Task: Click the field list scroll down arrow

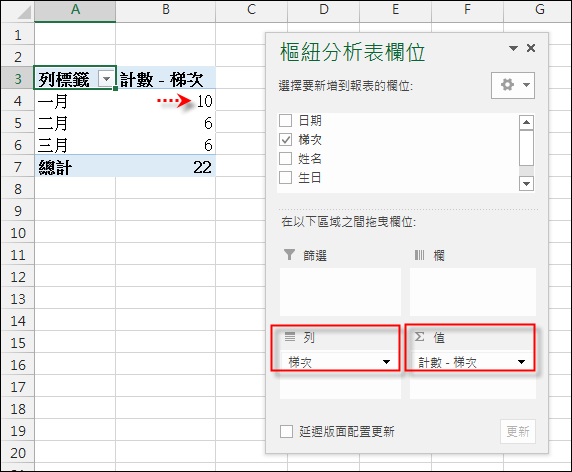Action: coord(526,183)
